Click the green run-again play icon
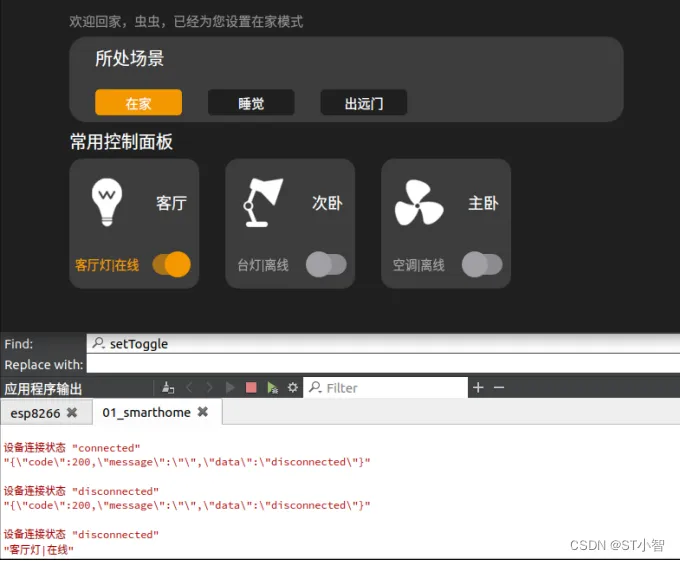 (x=230, y=387)
